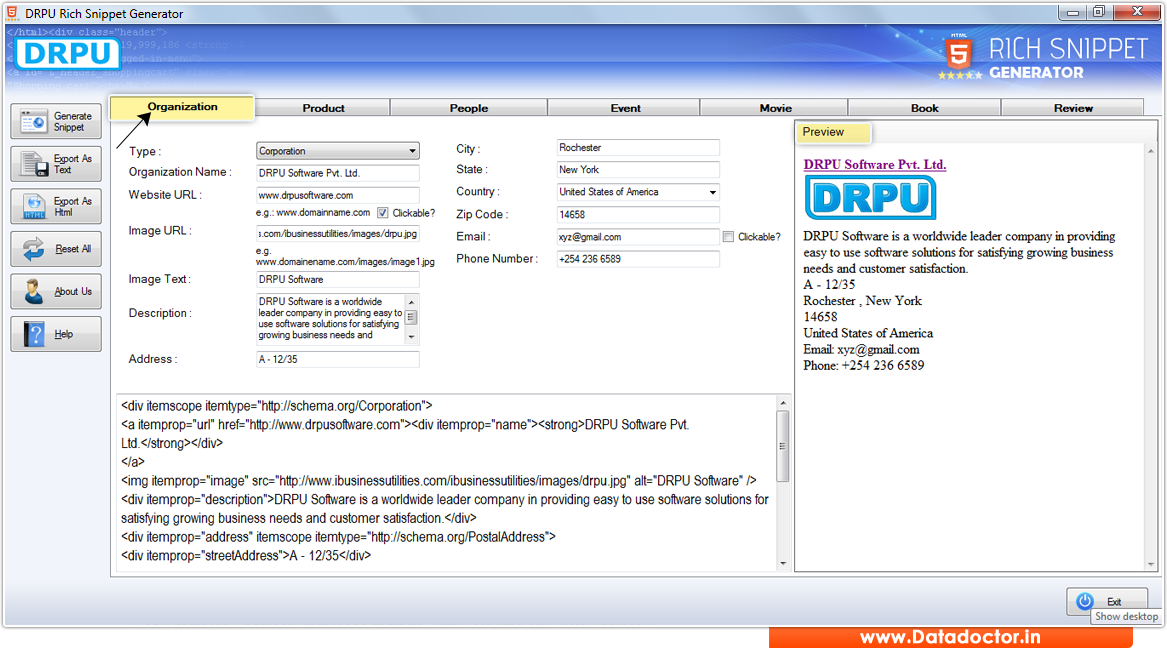Click inside the generated HTML code box

coord(445,482)
